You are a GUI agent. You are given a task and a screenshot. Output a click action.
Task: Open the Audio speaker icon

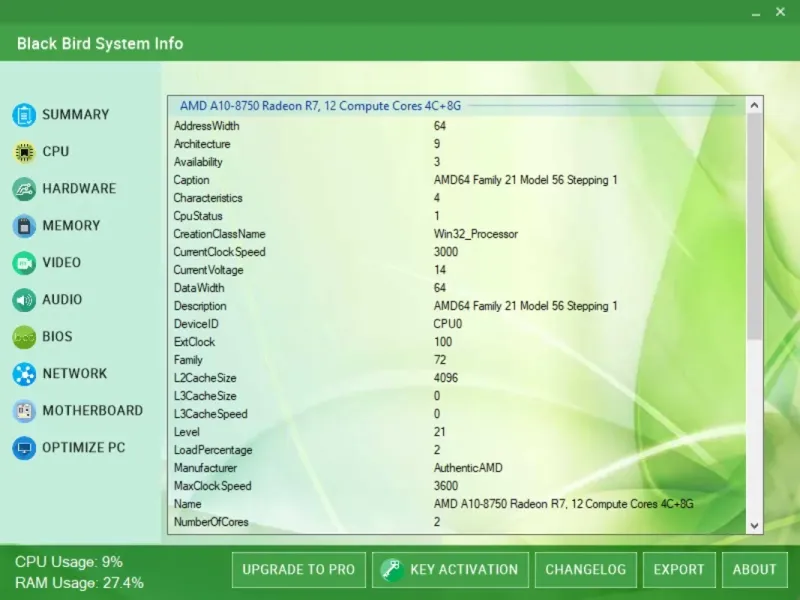click(24, 300)
